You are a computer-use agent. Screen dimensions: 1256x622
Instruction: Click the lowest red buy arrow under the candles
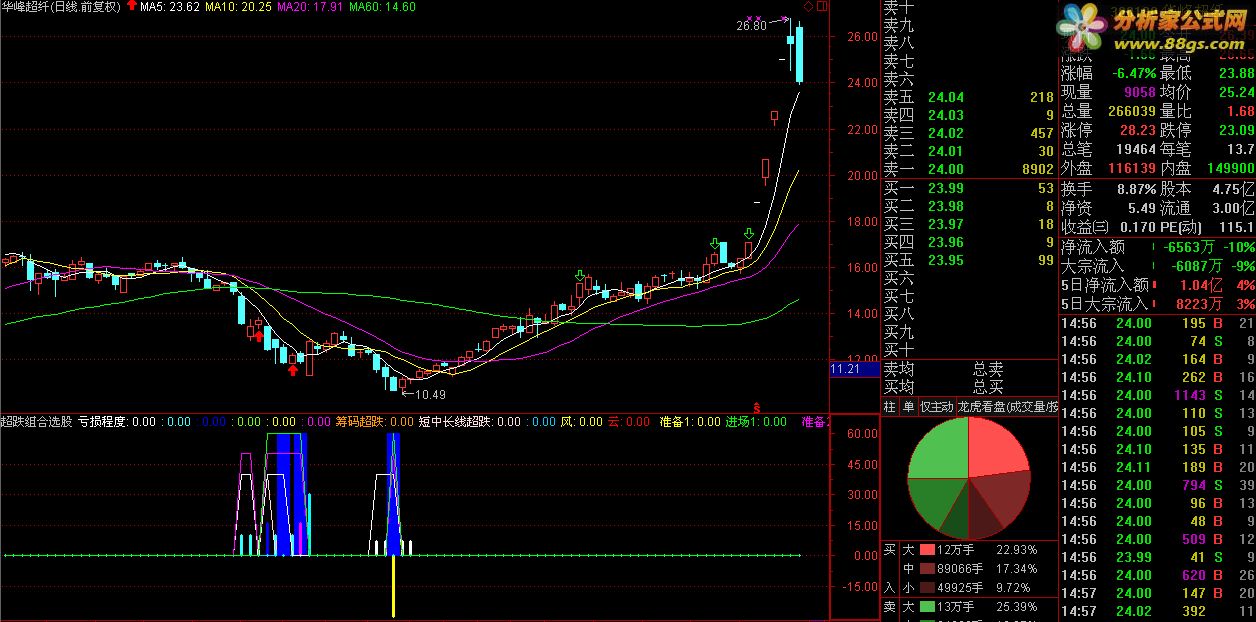tap(292, 370)
